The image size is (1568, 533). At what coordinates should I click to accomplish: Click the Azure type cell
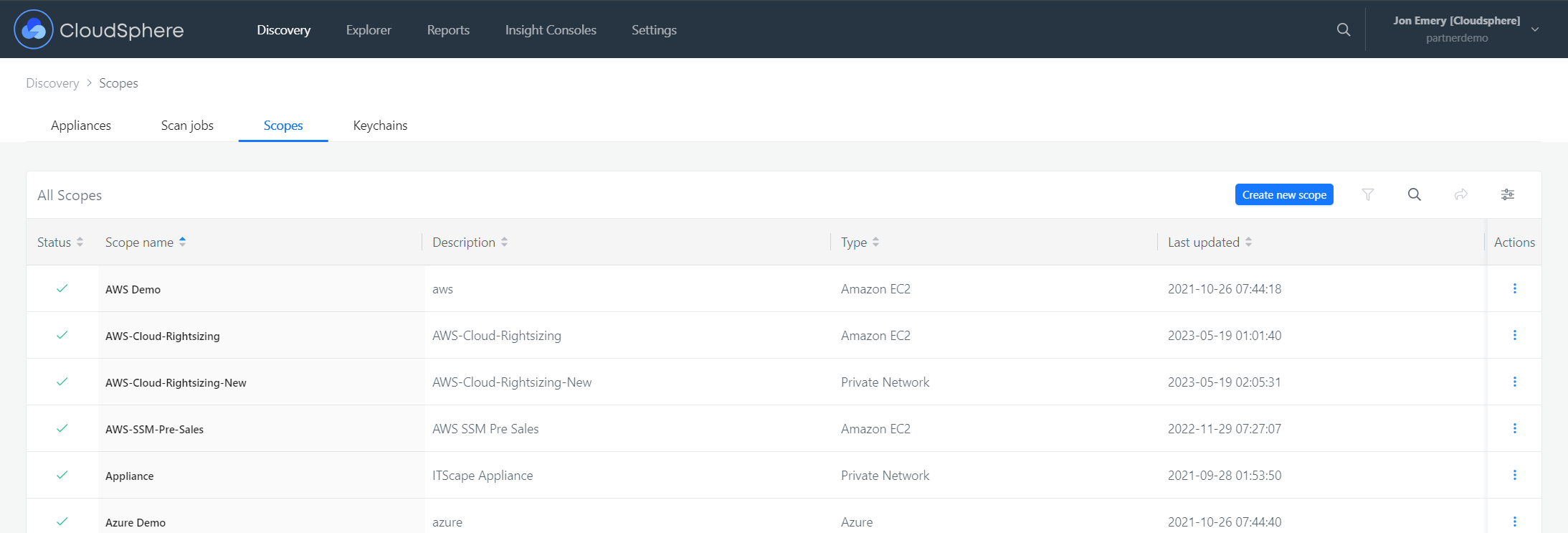(857, 522)
